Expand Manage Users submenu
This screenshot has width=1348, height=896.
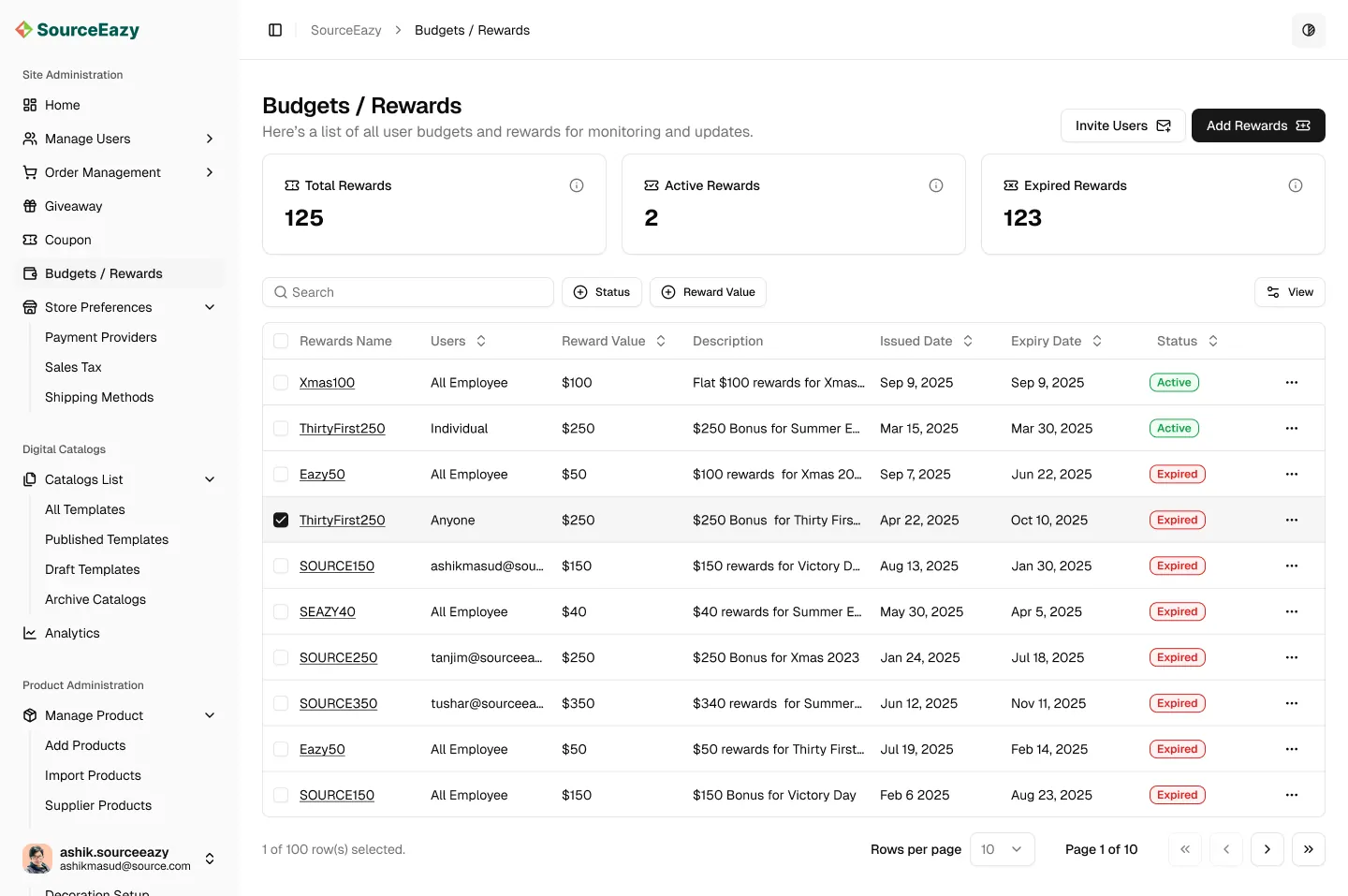pyautogui.click(x=210, y=139)
